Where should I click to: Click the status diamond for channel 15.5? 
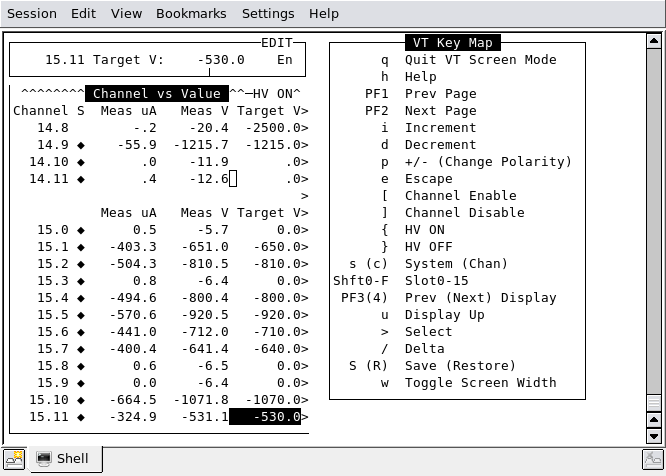coord(81,315)
